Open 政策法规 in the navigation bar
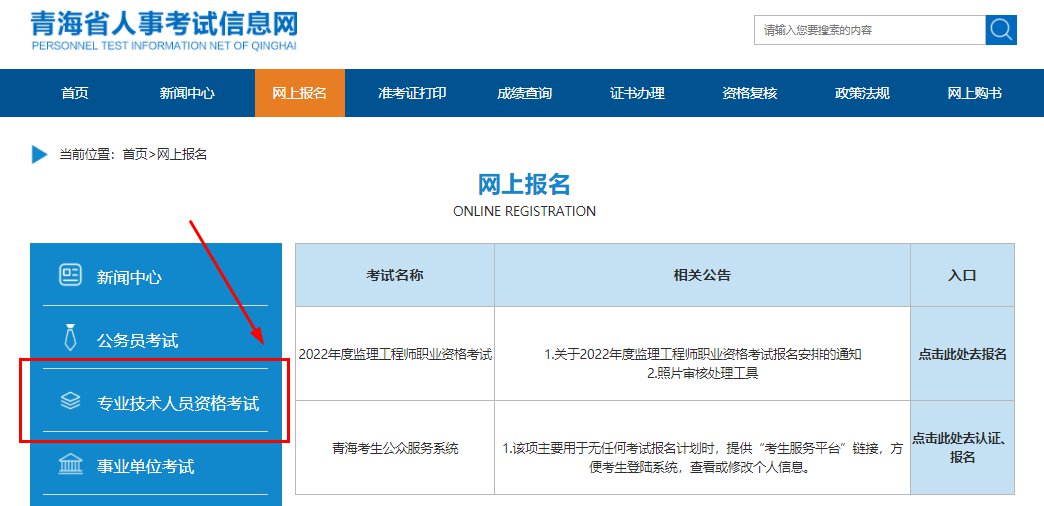Viewport: 1044px width, 506px height. pos(862,93)
